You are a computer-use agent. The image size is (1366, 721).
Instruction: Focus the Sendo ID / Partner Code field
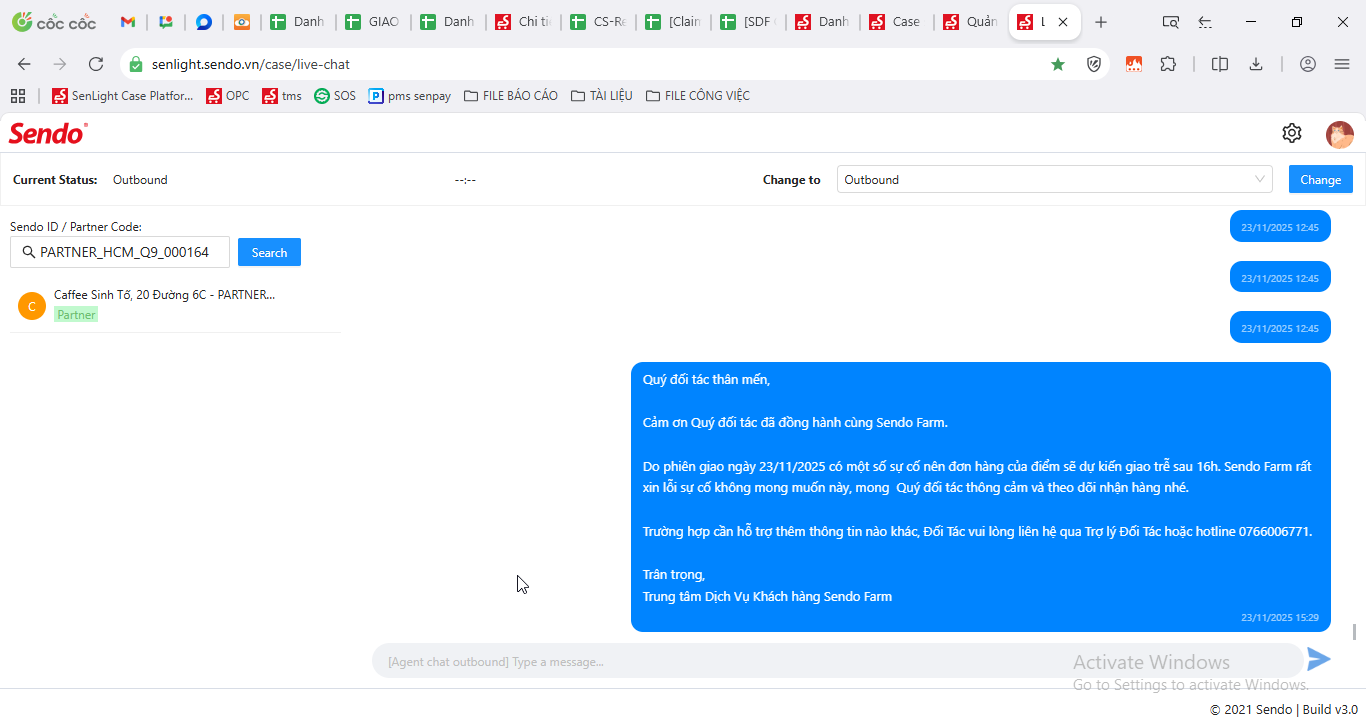coord(120,252)
